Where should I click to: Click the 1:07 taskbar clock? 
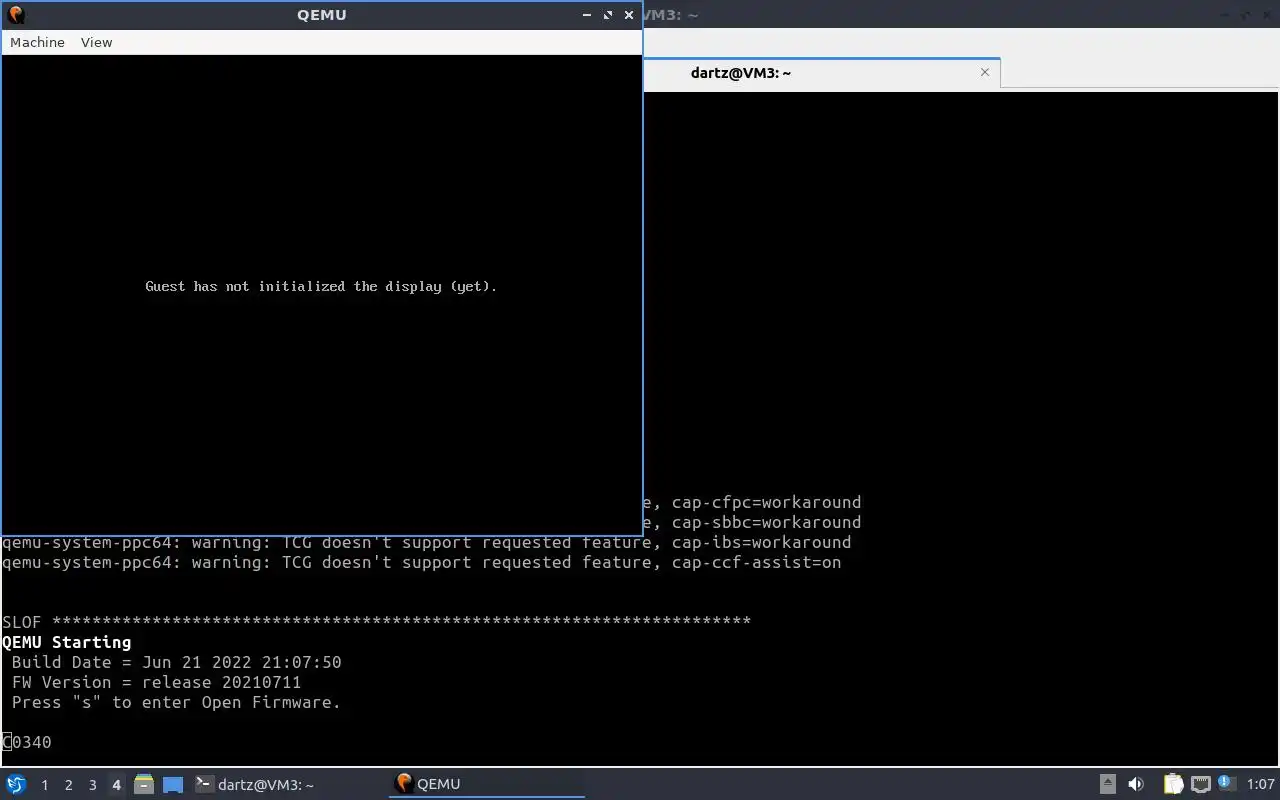1260,784
